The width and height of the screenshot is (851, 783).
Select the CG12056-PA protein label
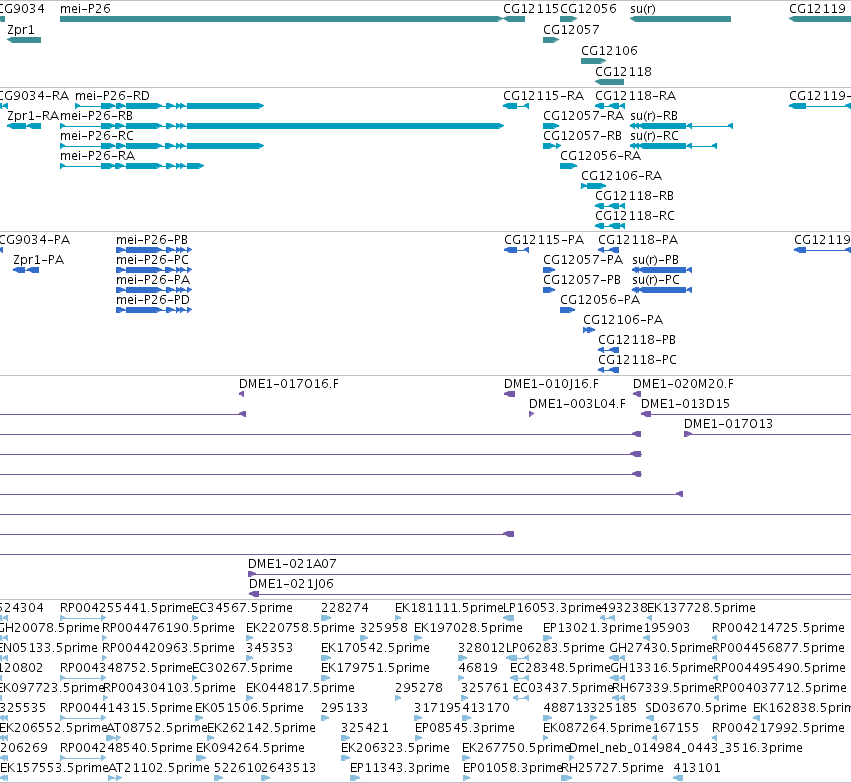coord(600,300)
